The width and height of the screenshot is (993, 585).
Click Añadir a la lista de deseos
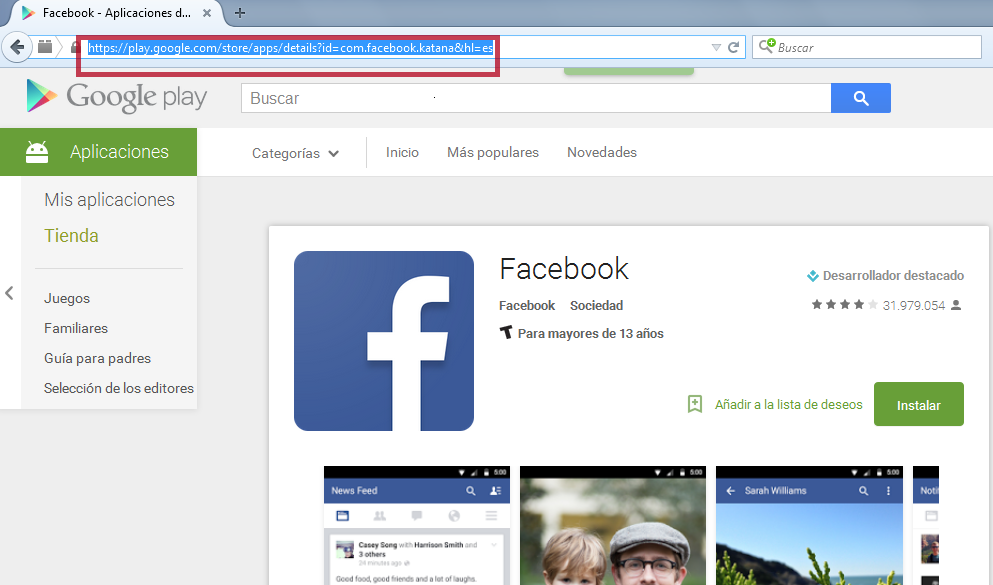pos(788,405)
